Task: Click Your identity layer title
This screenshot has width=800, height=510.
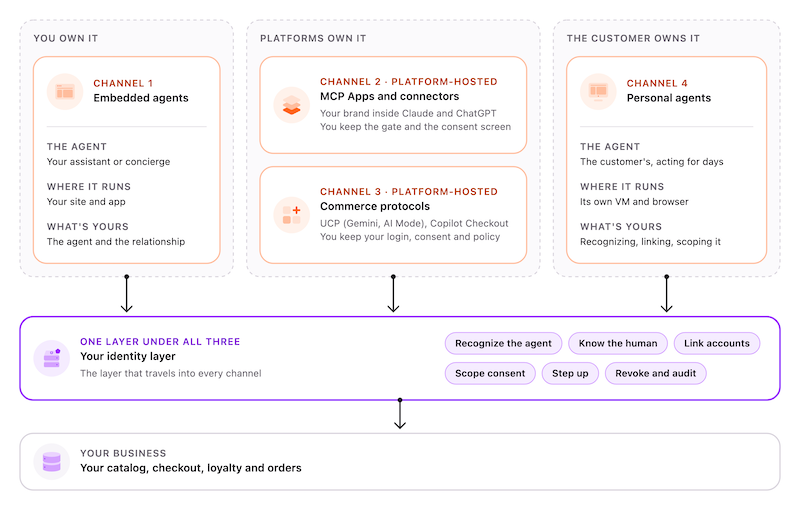Action: point(128,356)
